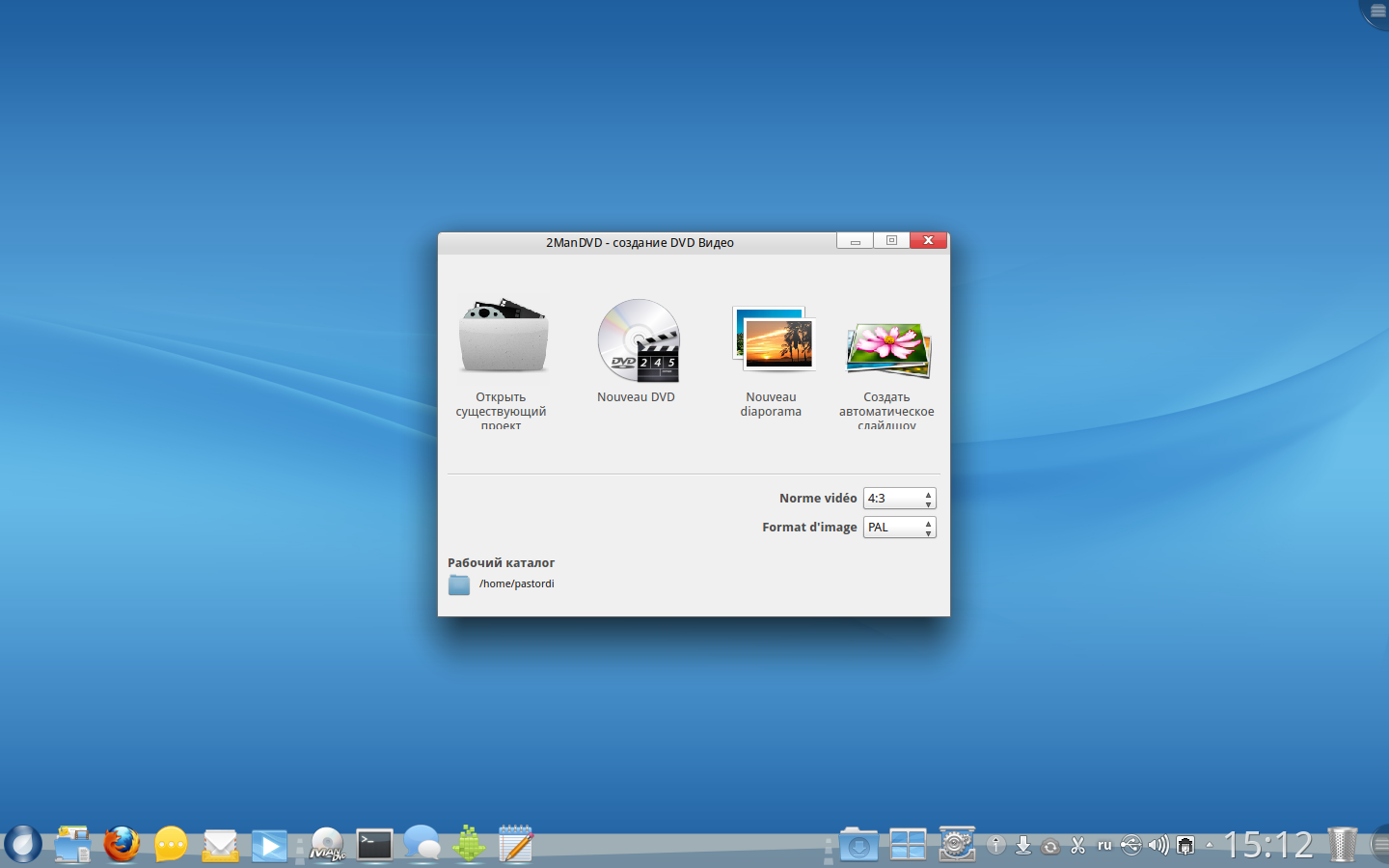Click the 'Nouveau diaporama' label

coord(771,404)
